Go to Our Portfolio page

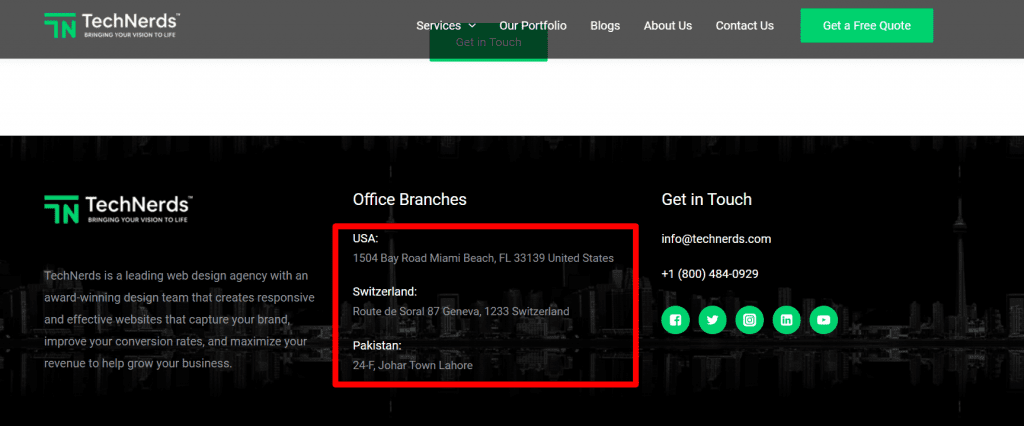pyautogui.click(x=533, y=26)
